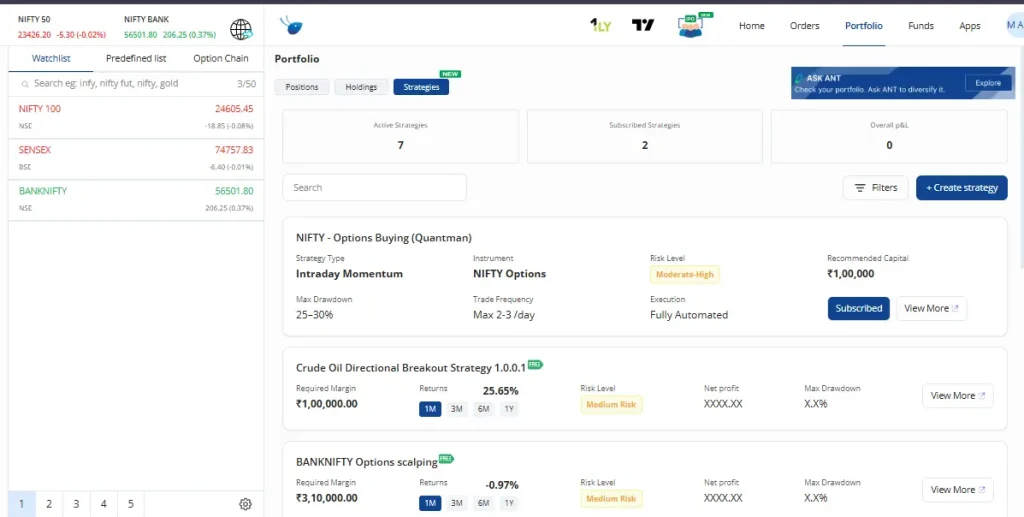The width and height of the screenshot is (1024, 517).
Task: Click the -0.97% returns value
Action: click(x=502, y=485)
